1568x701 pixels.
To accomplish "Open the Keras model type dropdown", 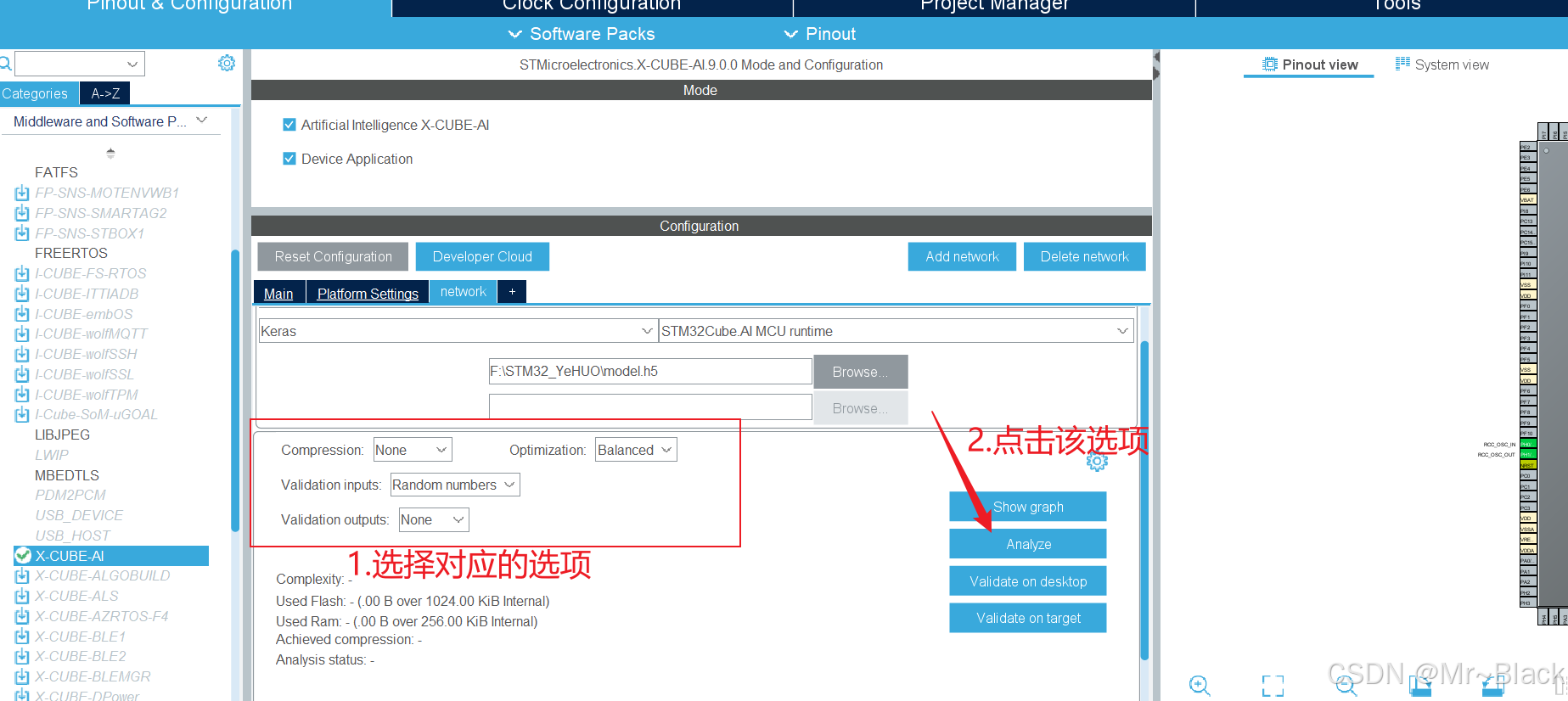I will coord(458,331).
